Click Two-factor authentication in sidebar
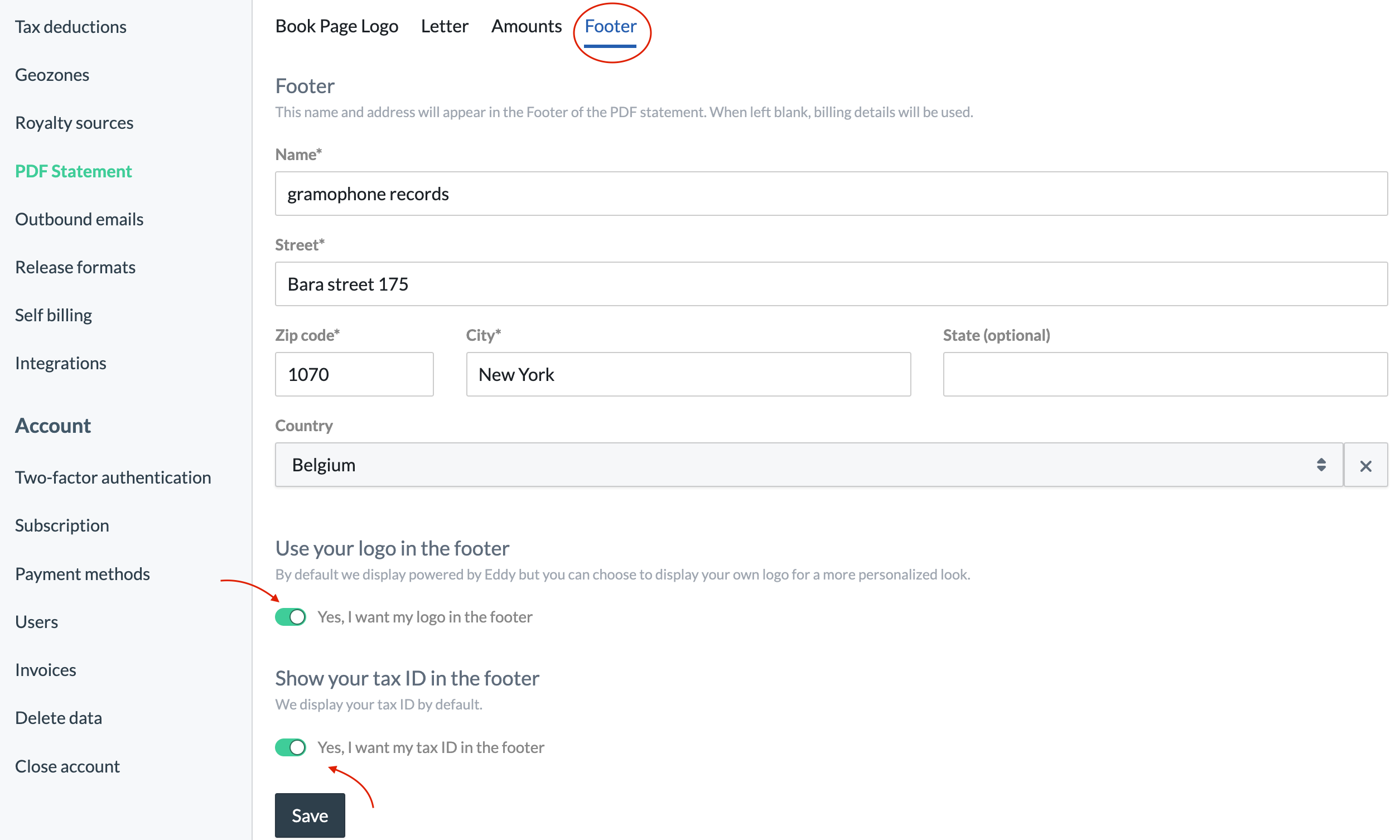Image resolution: width=1400 pixels, height=840 pixels. click(x=113, y=477)
